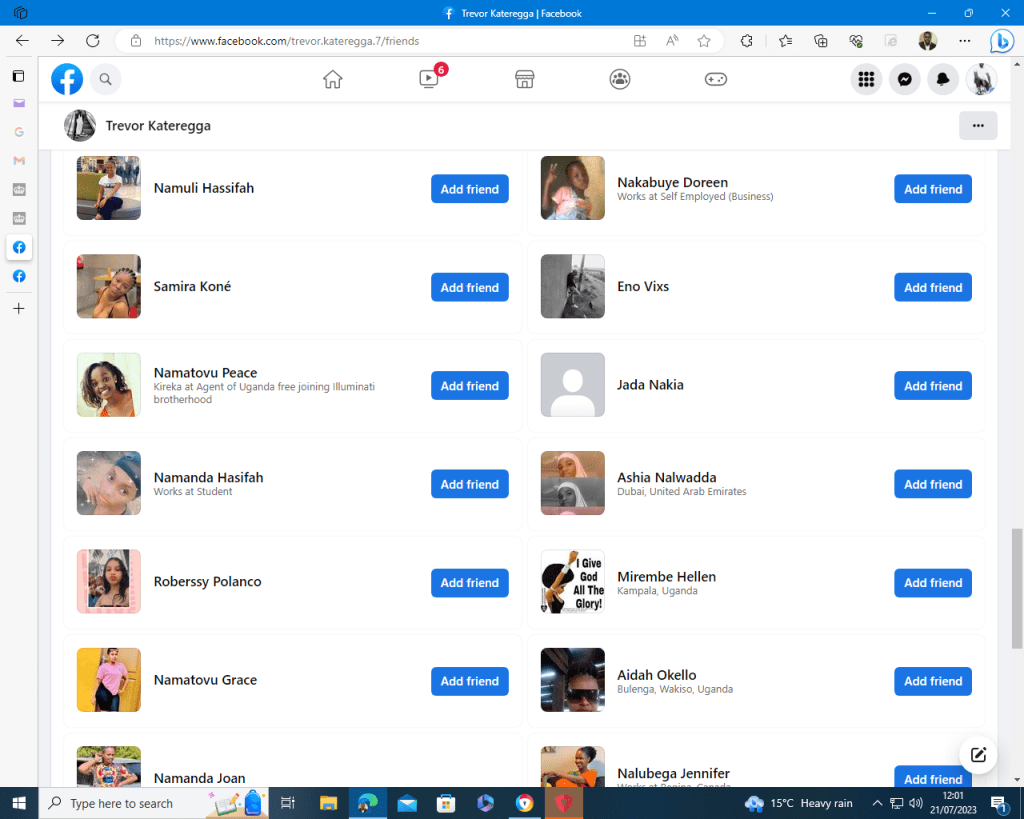Screen dimensions: 1024x819
Task: Click the new message compose button
Action: [978, 755]
